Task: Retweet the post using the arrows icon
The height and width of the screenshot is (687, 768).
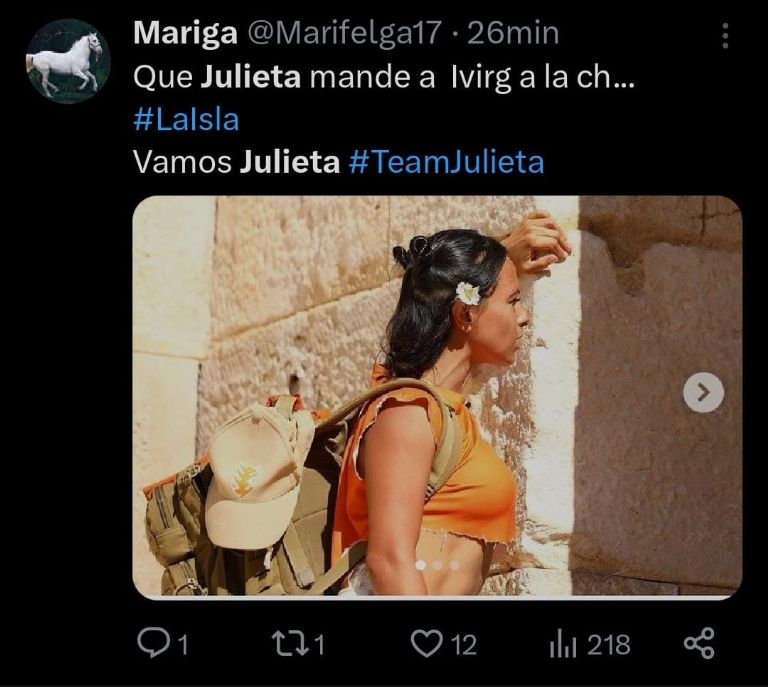Action: point(290,643)
